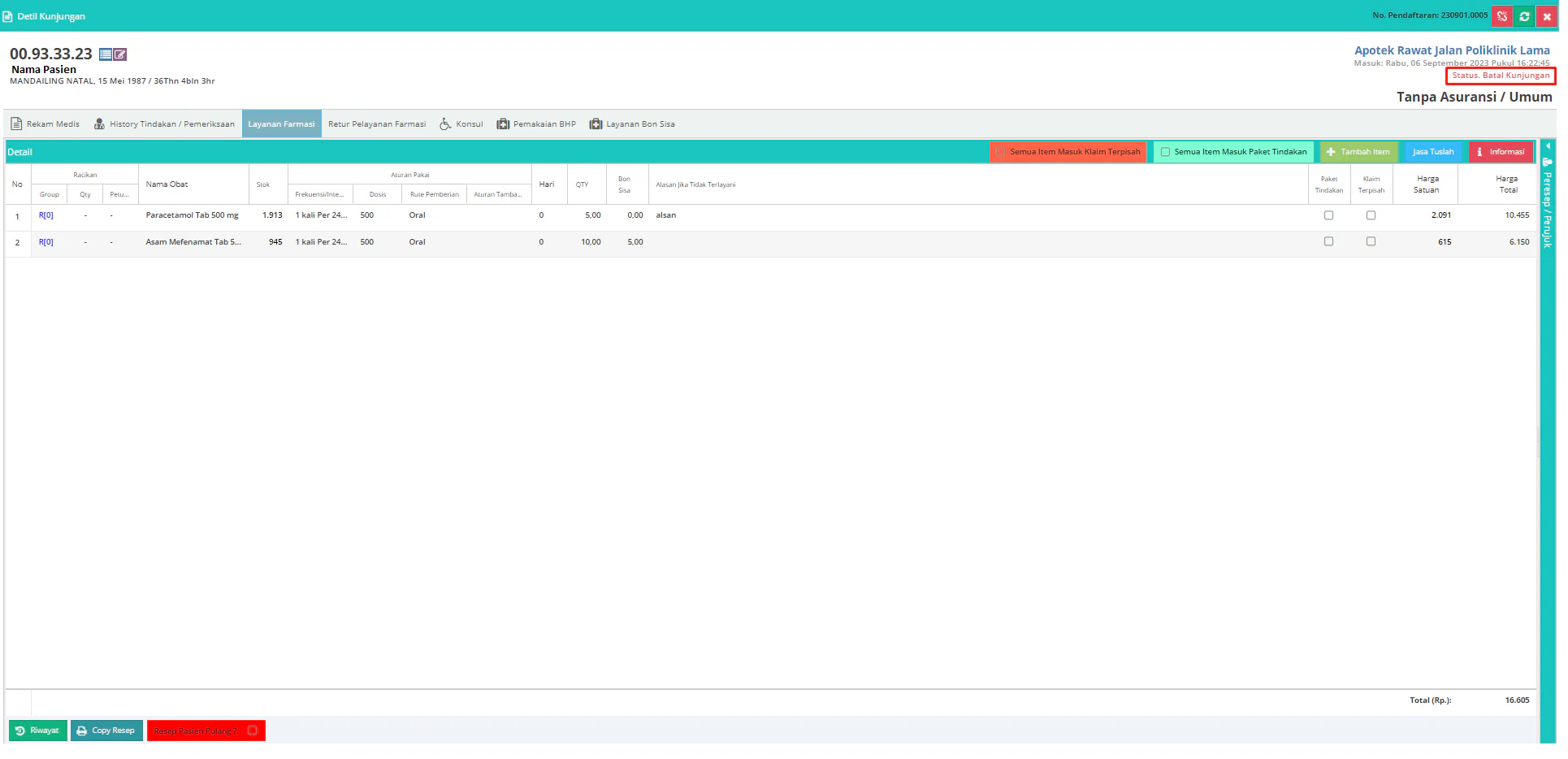Select Paracetamol Tab 500 mg drug name

(x=192, y=215)
